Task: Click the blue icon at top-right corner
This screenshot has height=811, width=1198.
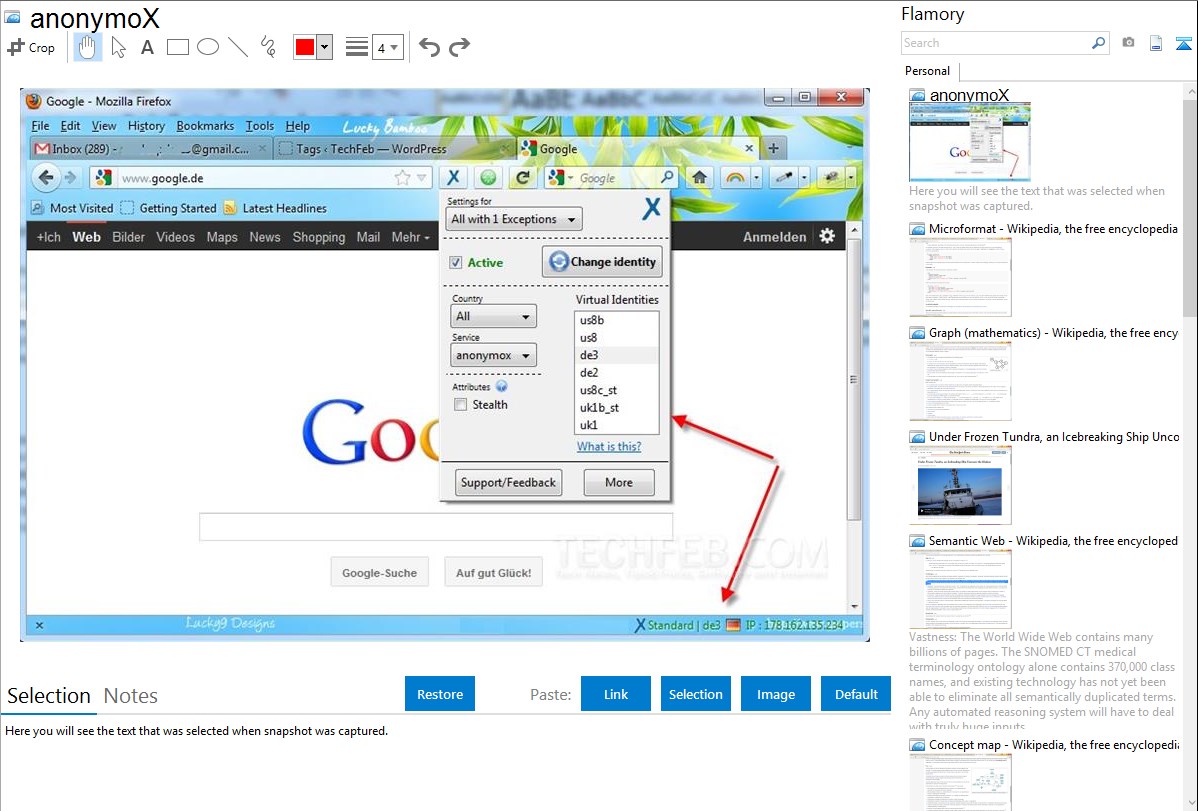Action: (1183, 43)
